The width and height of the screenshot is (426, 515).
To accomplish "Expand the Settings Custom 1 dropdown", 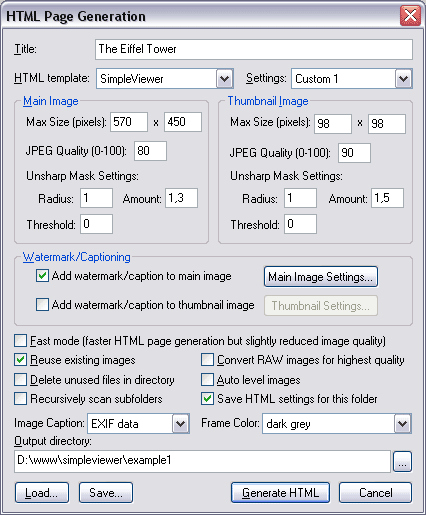I will (x=404, y=79).
